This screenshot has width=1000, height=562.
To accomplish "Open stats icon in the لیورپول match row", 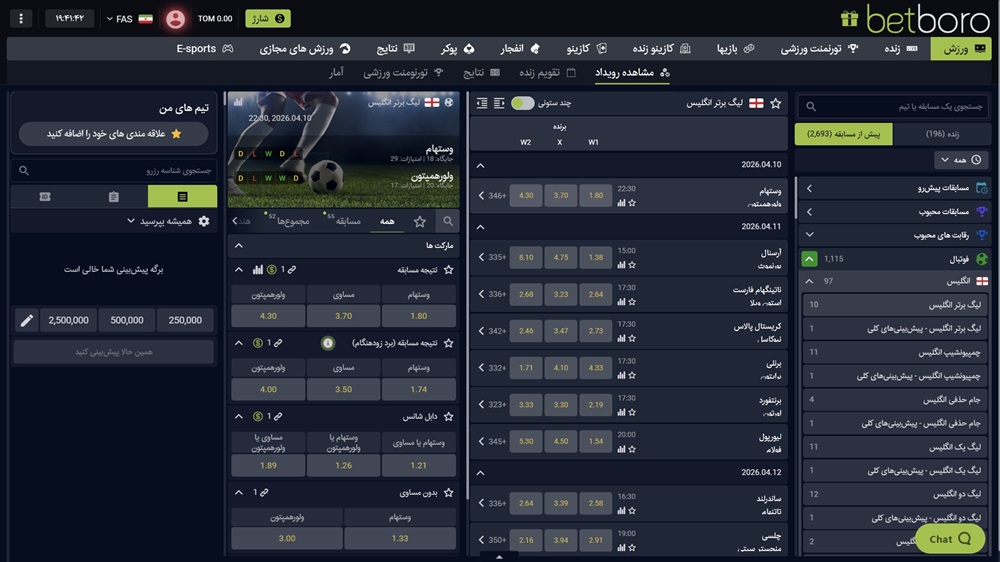I will [621, 449].
